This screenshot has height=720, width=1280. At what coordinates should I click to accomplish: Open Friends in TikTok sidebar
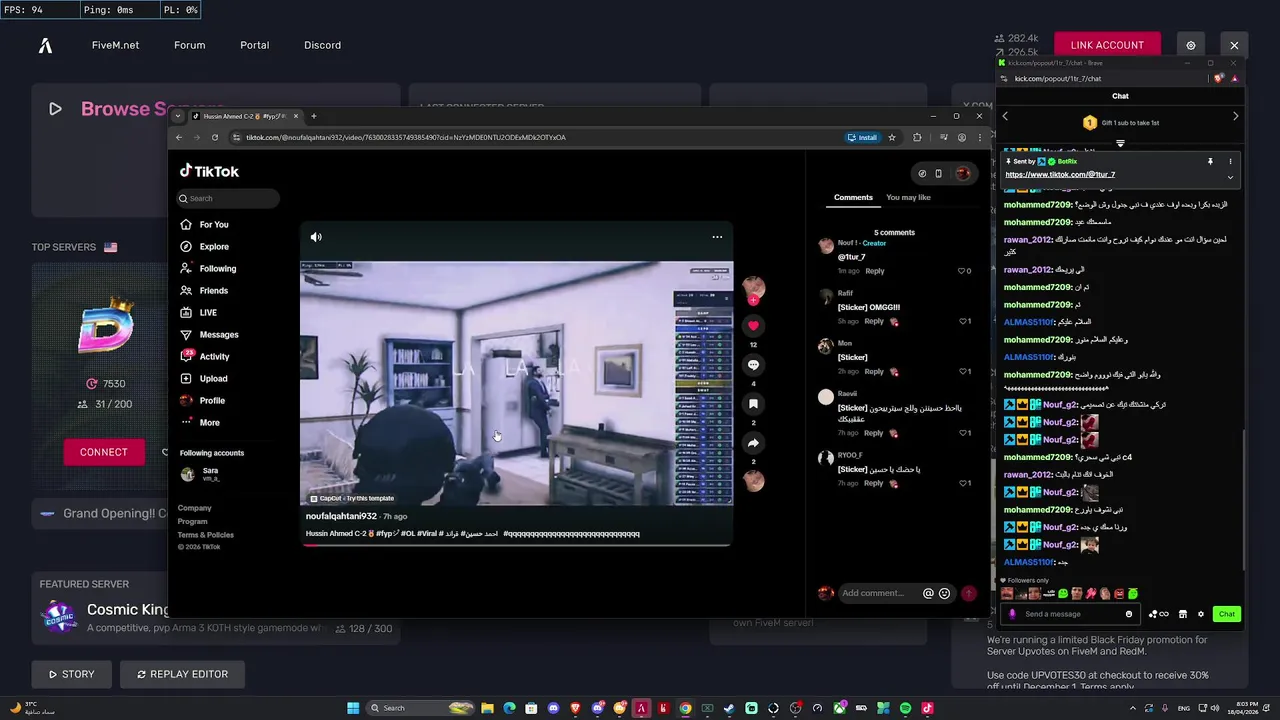(205, 291)
